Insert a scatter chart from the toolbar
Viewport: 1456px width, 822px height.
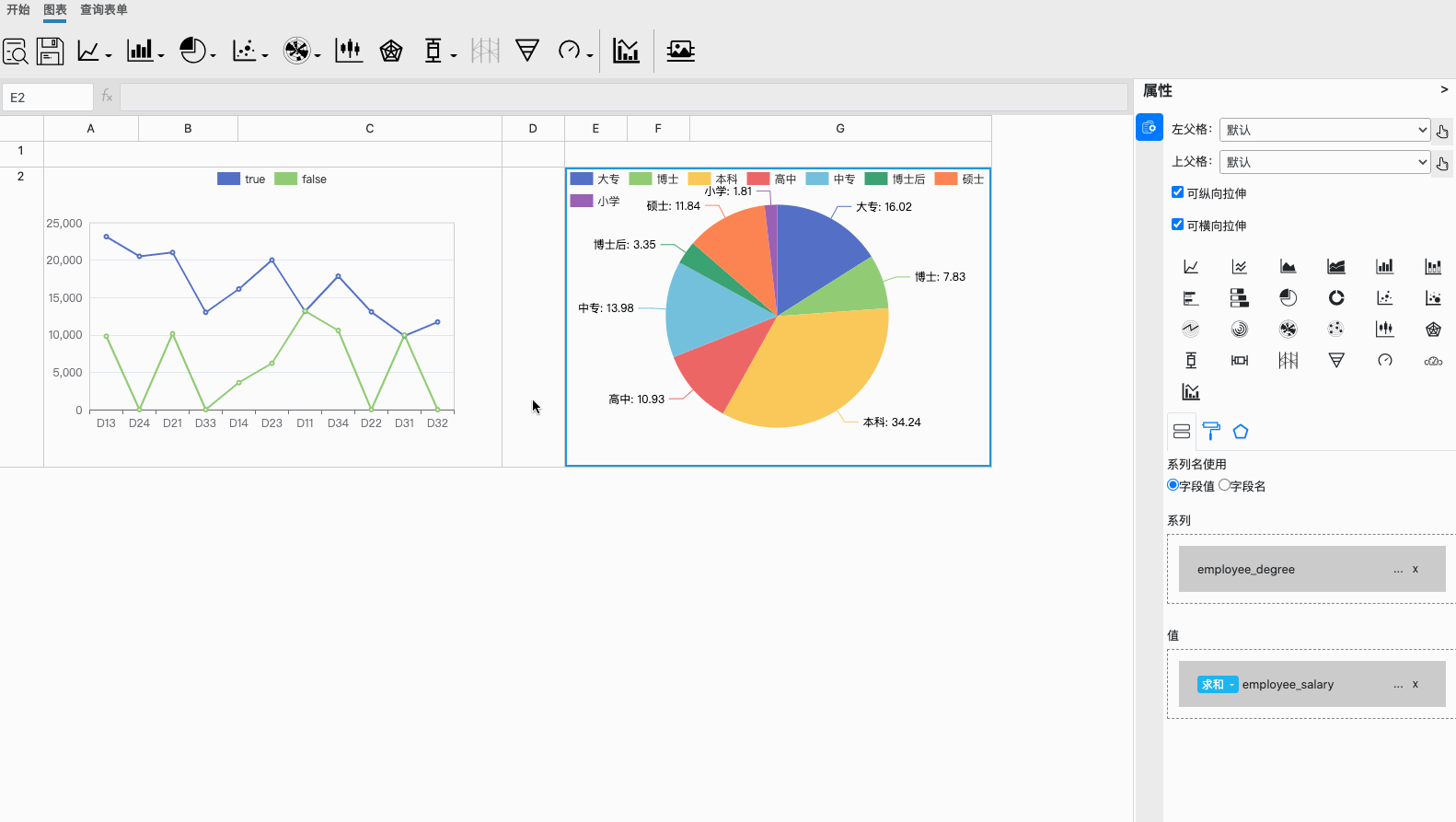(244, 51)
